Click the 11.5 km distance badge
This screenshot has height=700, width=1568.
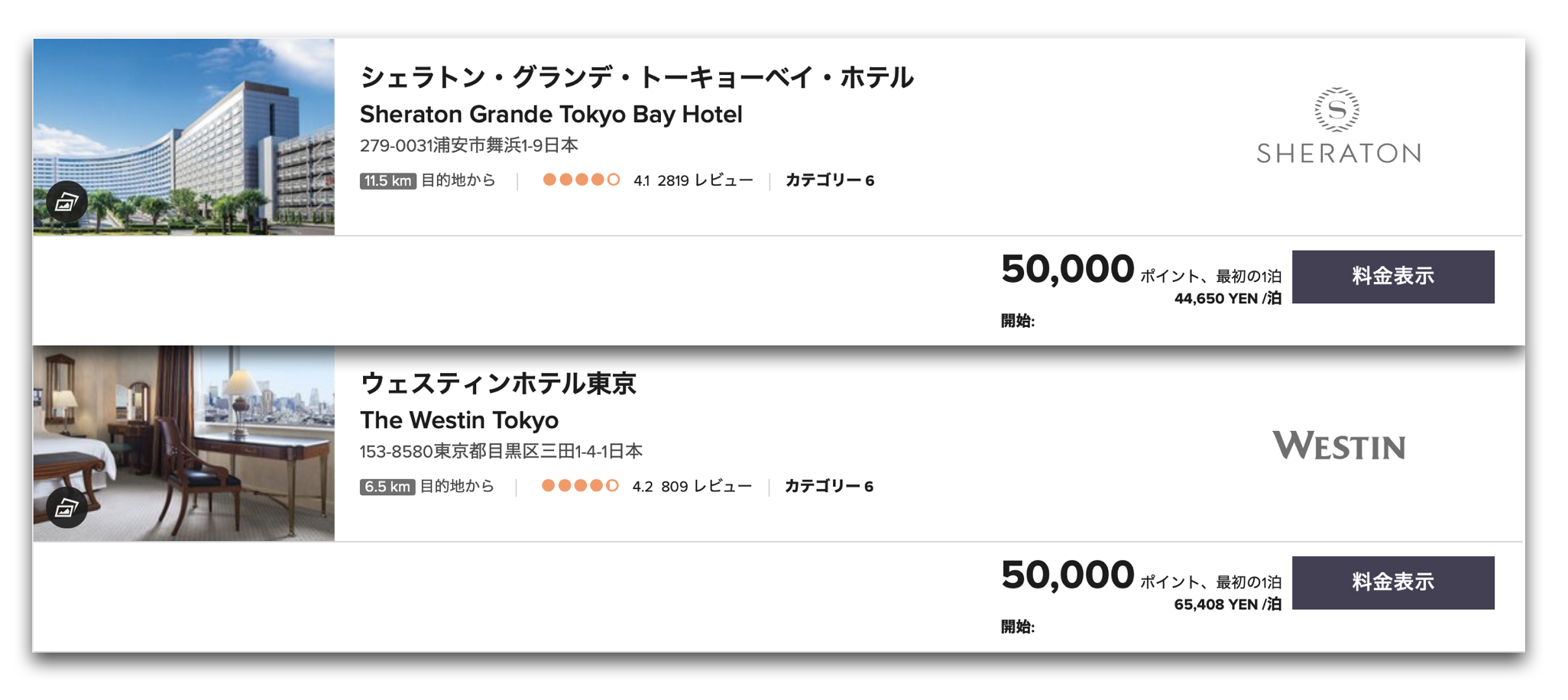[387, 181]
